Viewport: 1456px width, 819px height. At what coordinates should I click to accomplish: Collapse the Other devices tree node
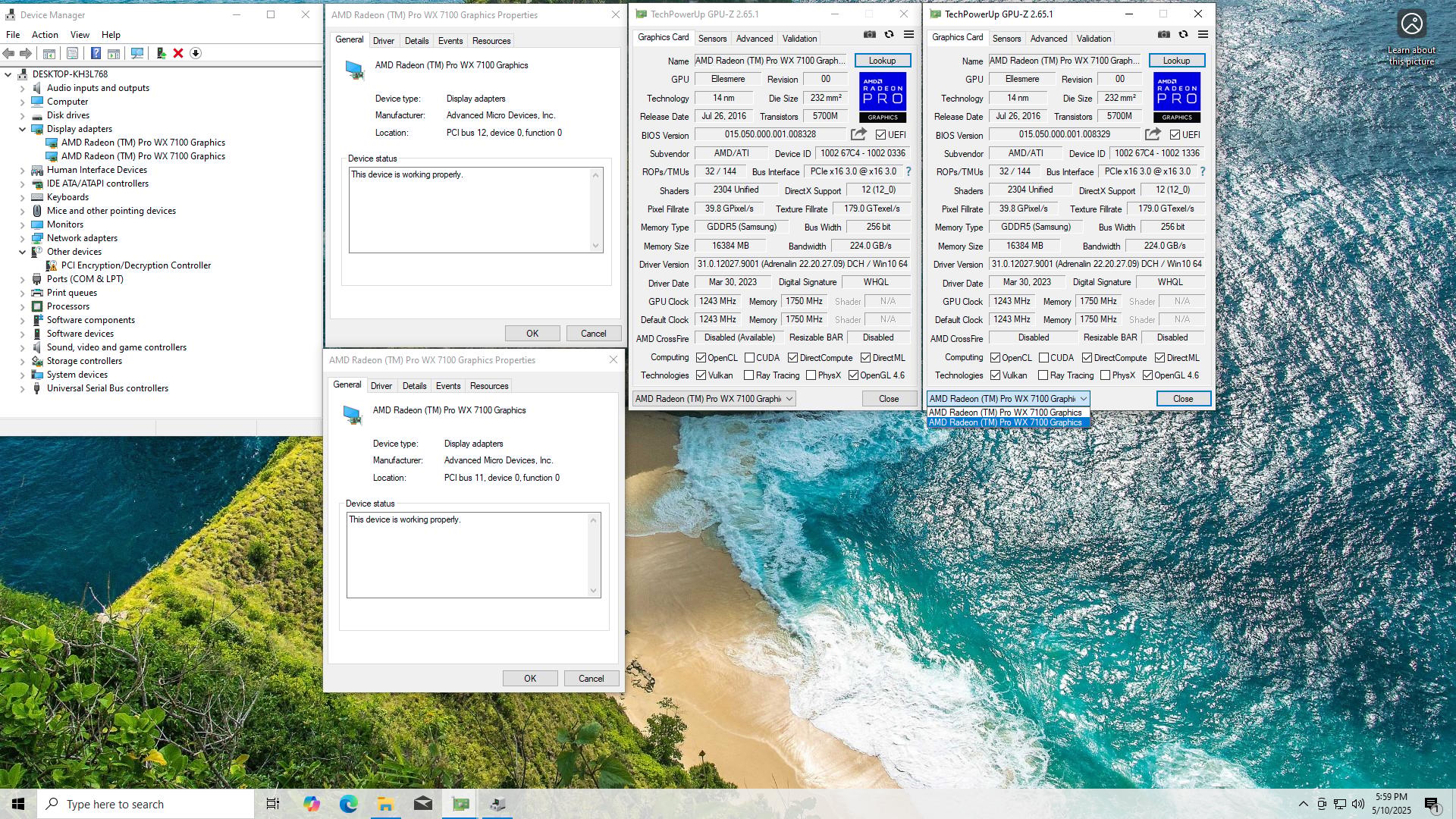coord(22,252)
